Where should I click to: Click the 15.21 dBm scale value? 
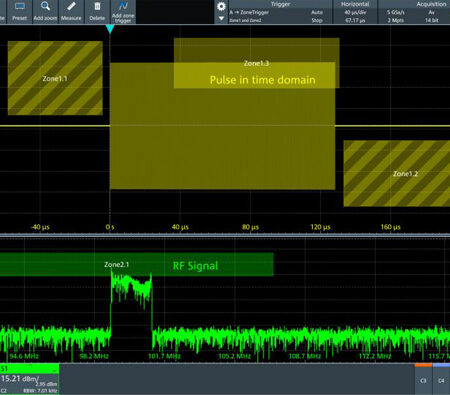pyautogui.click(x=19, y=379)
